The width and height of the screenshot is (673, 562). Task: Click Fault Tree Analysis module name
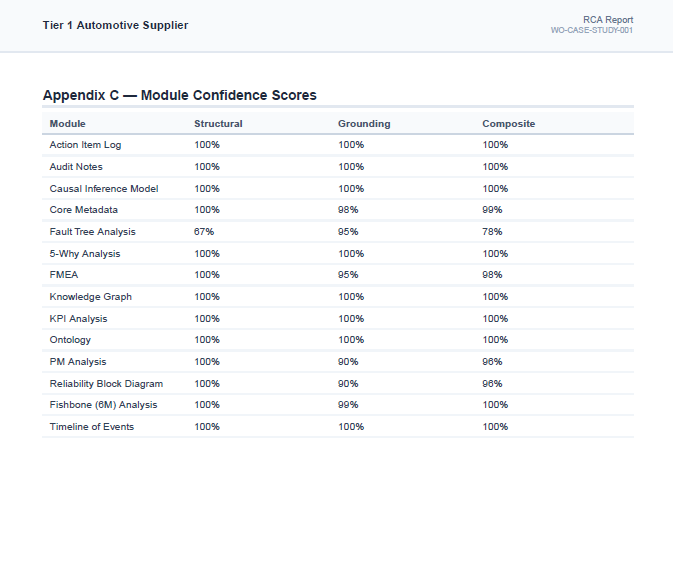tap(92, 232)
